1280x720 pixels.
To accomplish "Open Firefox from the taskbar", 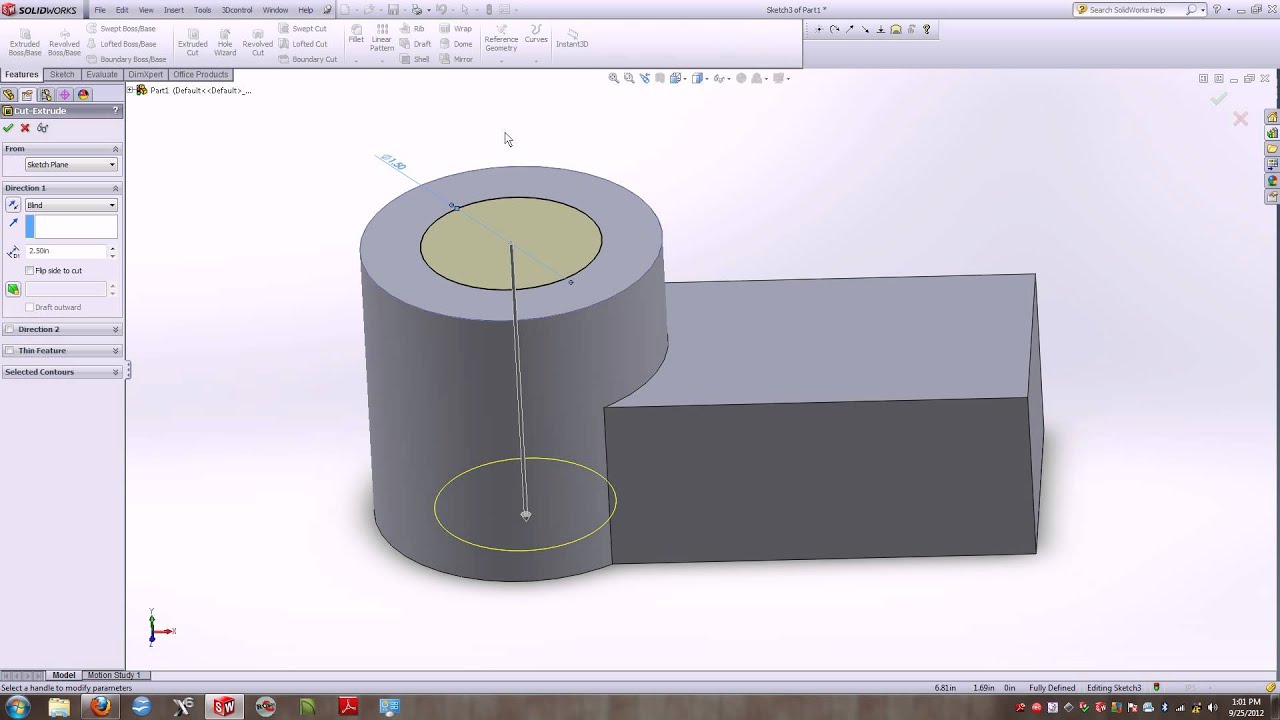I will coord(100,707).
